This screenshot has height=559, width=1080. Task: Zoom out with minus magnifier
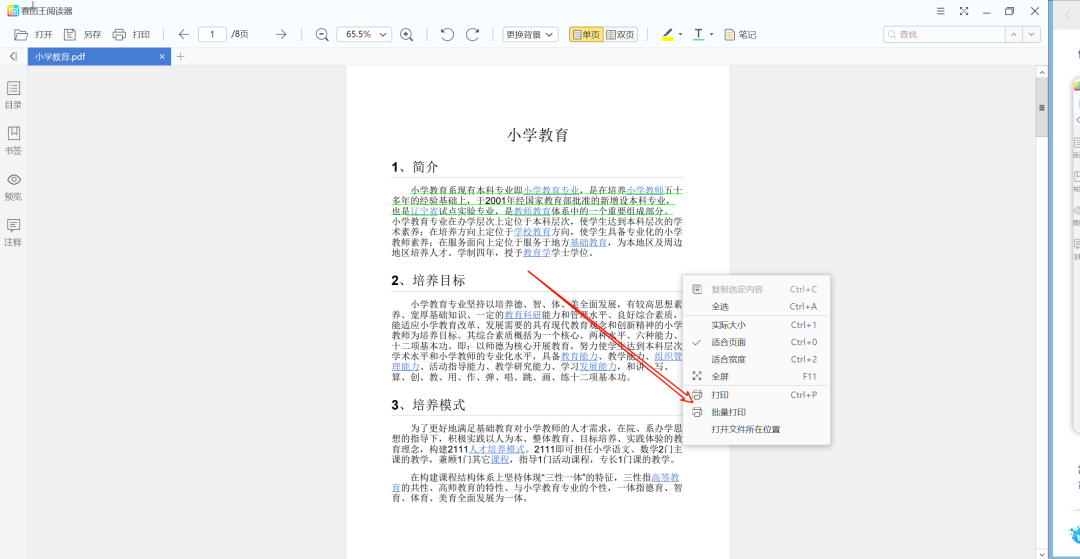(322, 34)
